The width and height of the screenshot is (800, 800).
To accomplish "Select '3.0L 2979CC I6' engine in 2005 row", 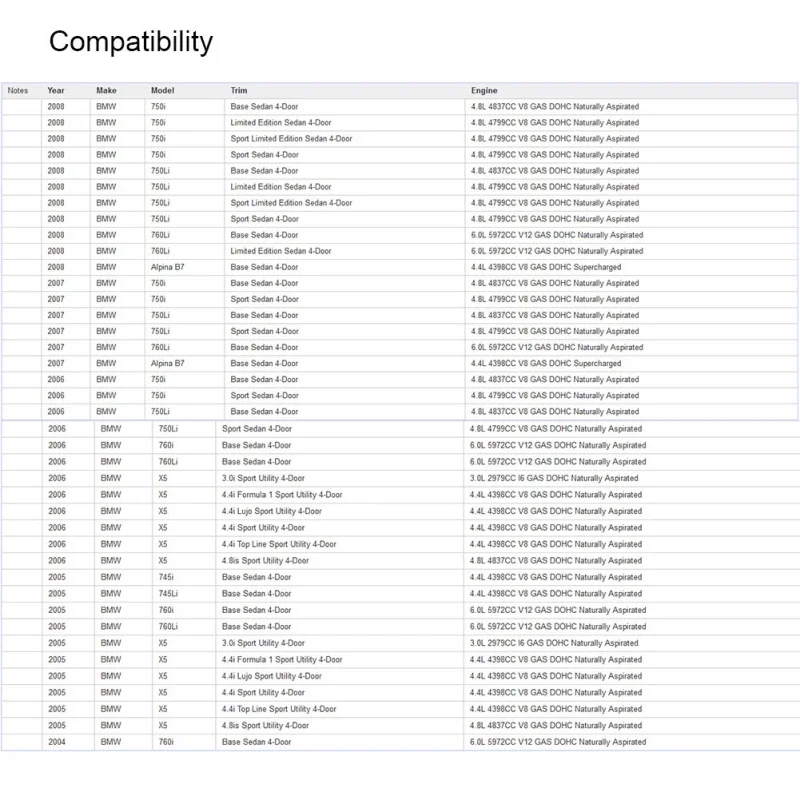I will 554,643.
